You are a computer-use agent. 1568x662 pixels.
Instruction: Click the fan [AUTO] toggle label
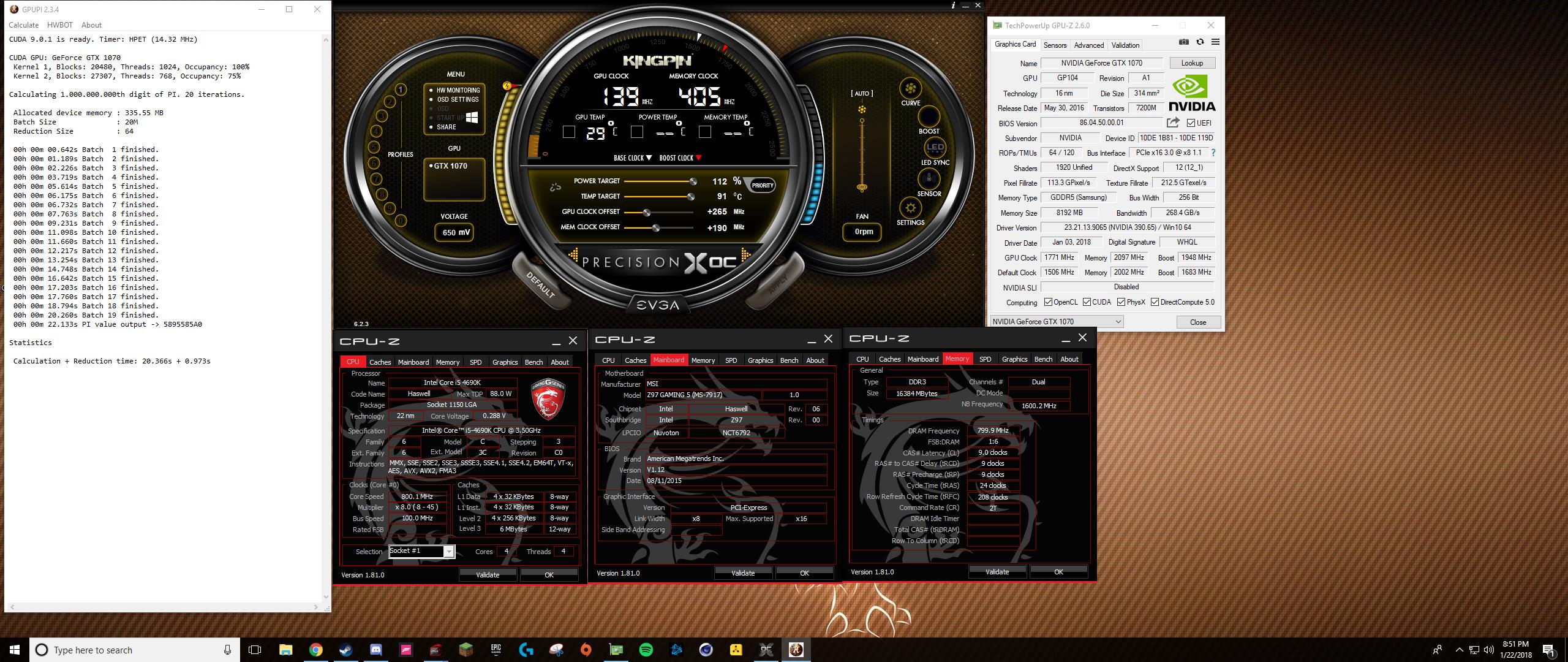(862, 94)
